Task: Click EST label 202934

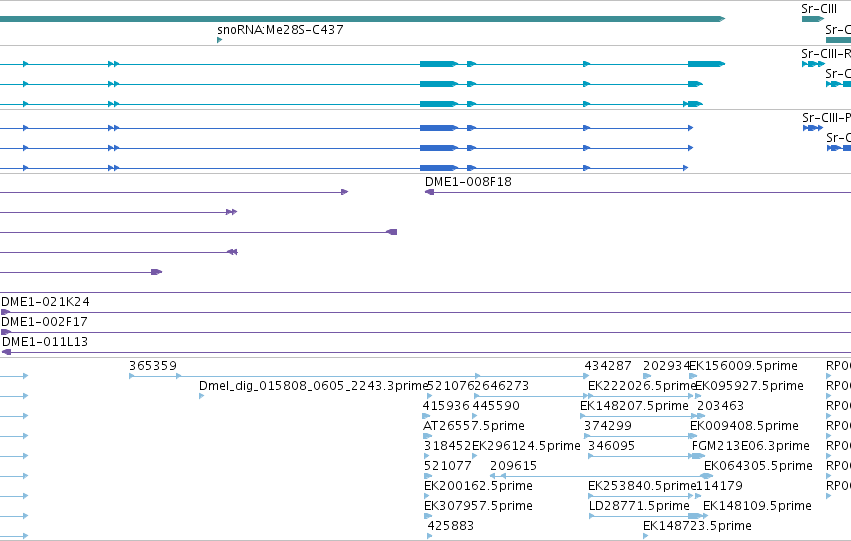Action: (x=666, y=366)
